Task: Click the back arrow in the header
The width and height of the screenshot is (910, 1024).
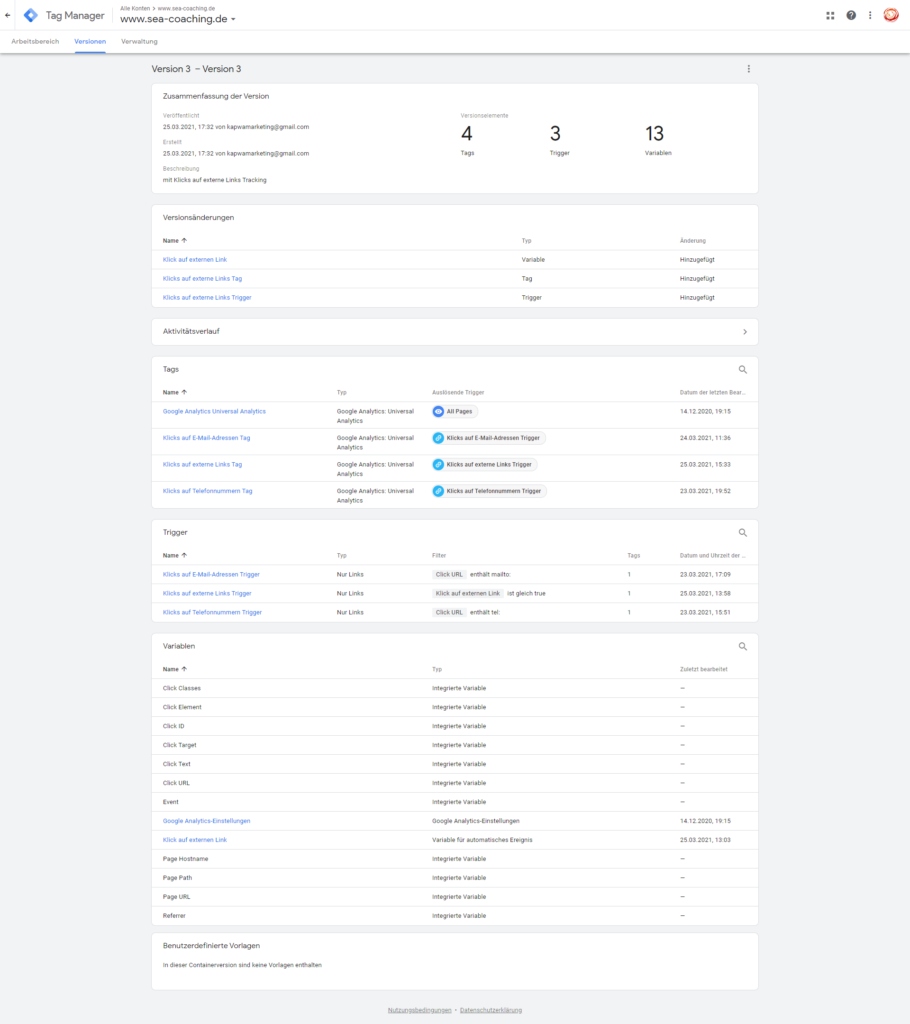Action: click(x=8, y=15)
